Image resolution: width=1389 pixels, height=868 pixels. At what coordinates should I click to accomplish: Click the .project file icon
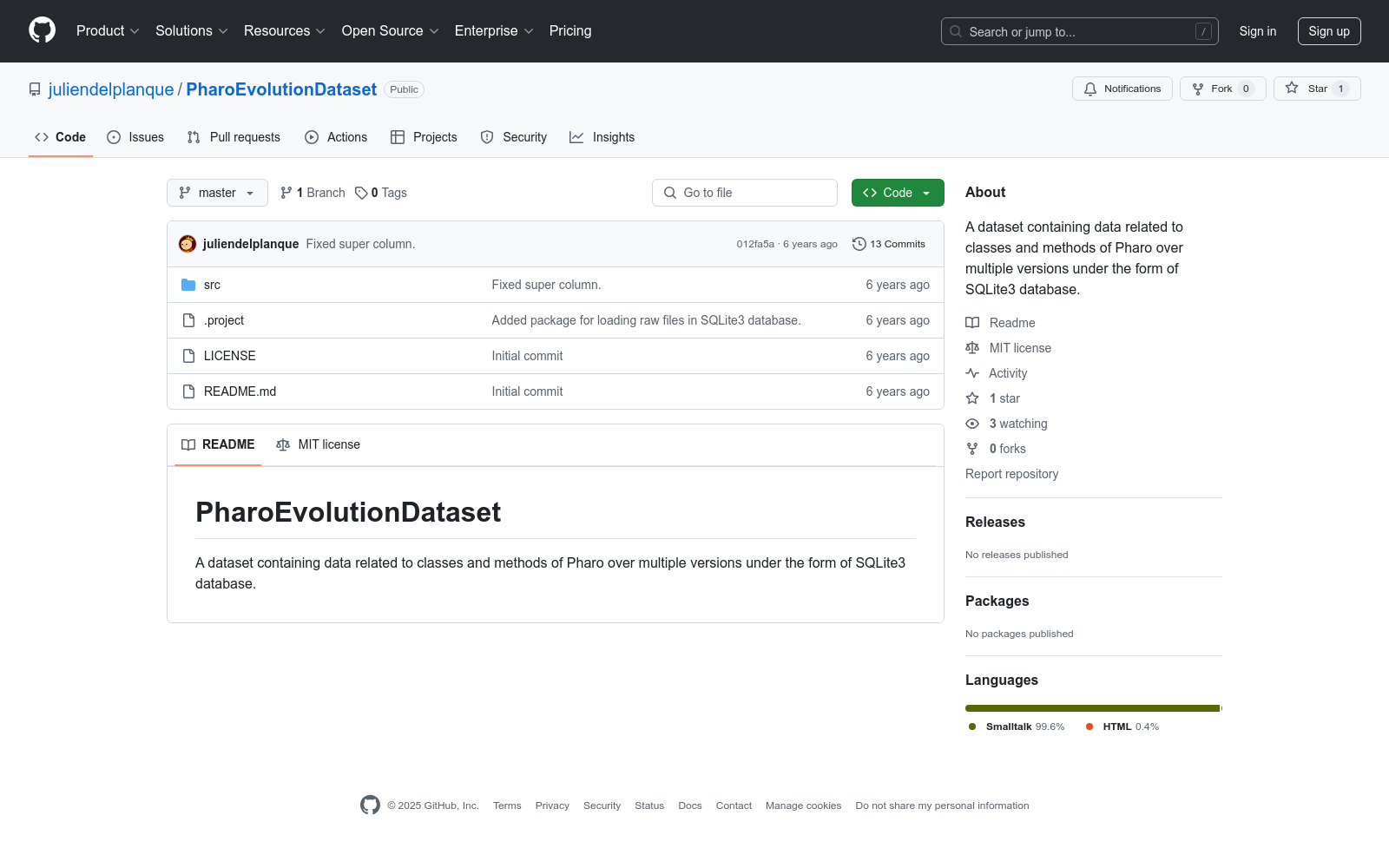point(188,320)
